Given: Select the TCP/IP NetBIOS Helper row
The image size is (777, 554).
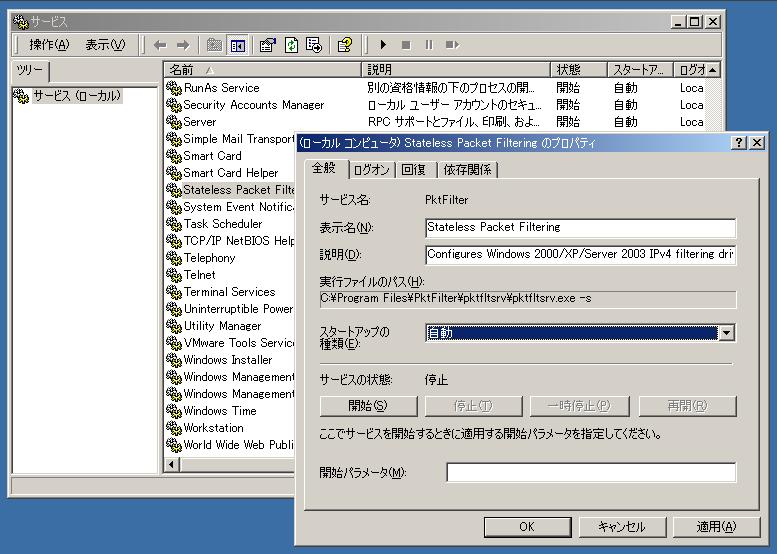Looking at the screenshot, I should point(230,241).
